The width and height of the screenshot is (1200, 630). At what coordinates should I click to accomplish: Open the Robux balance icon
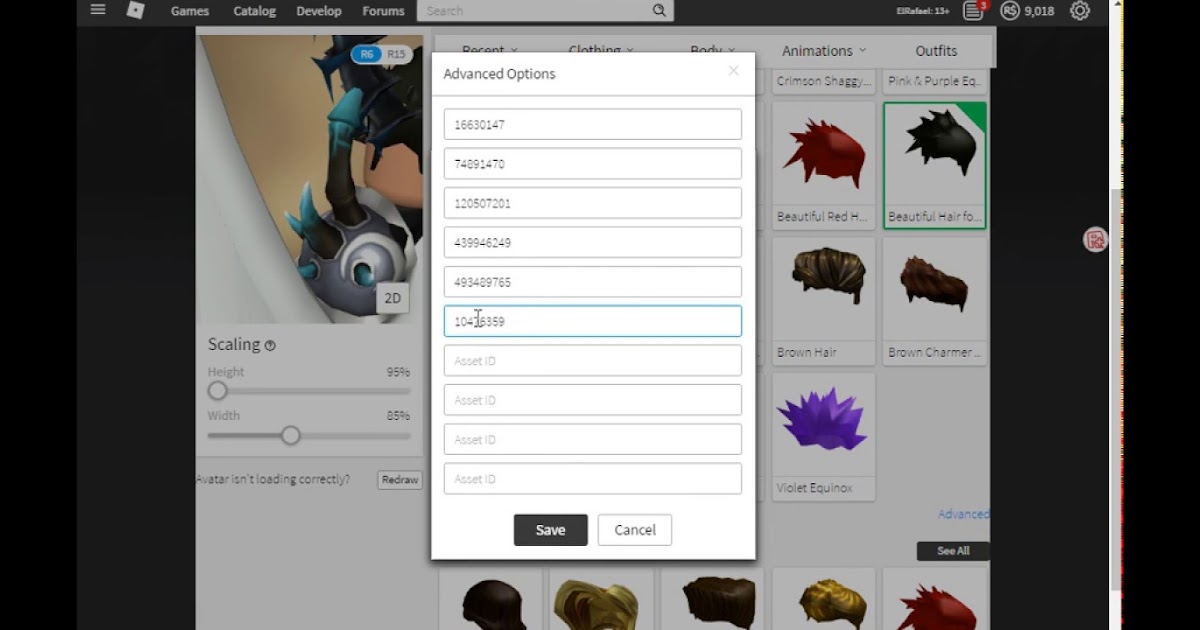1010,11
